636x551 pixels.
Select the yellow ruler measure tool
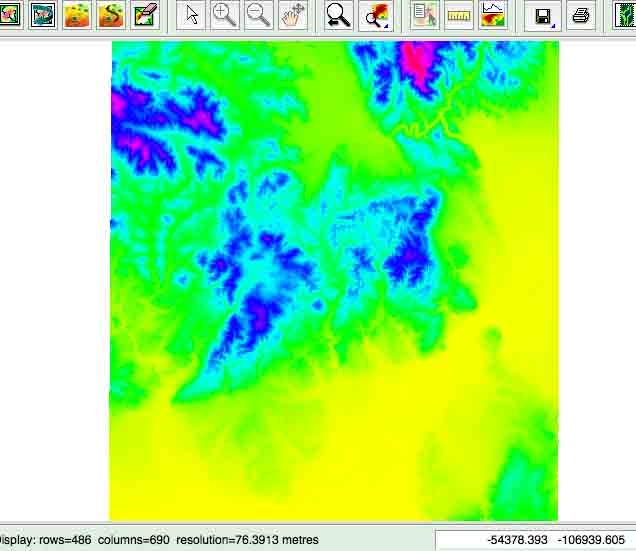pos(459,15)
